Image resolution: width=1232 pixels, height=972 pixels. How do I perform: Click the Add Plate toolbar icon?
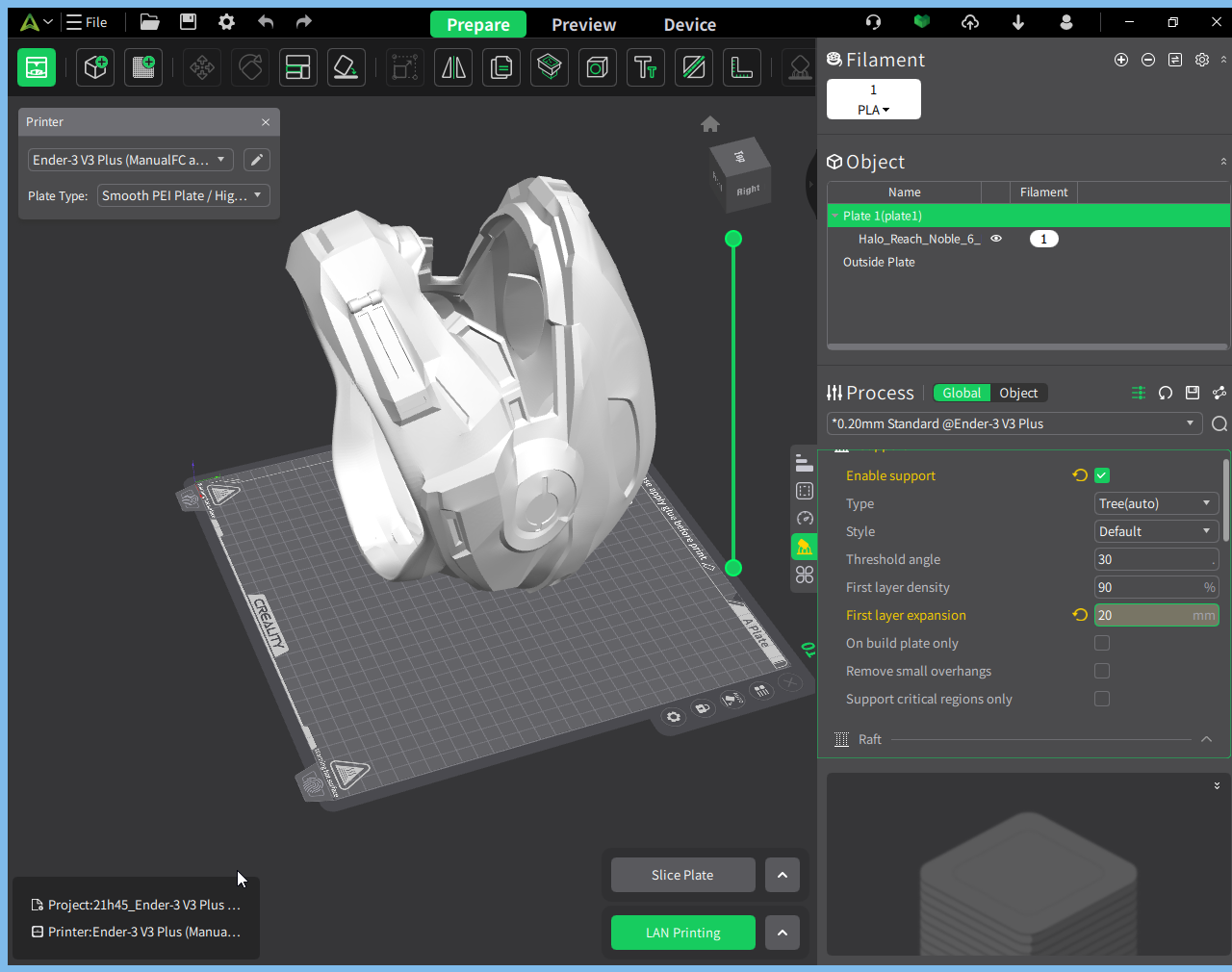[143, 67]
